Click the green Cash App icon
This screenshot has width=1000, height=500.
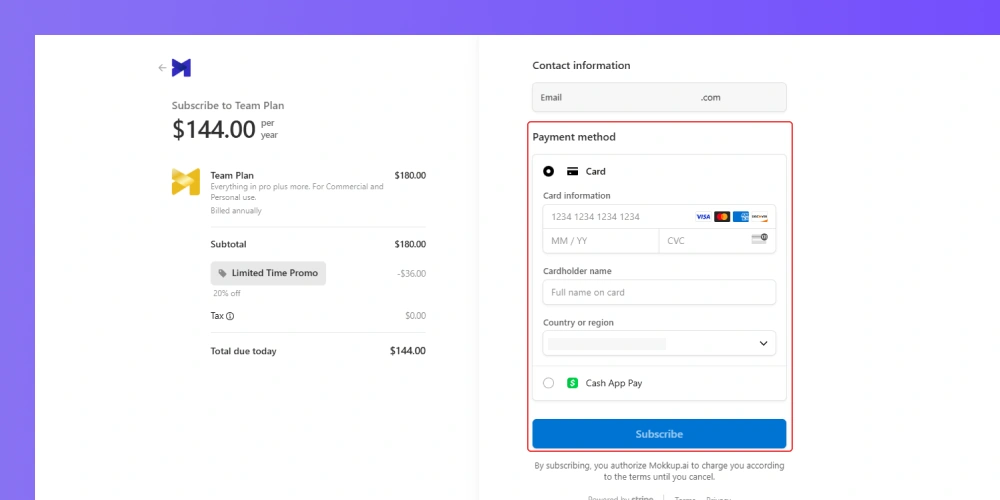tap(573, 383)
